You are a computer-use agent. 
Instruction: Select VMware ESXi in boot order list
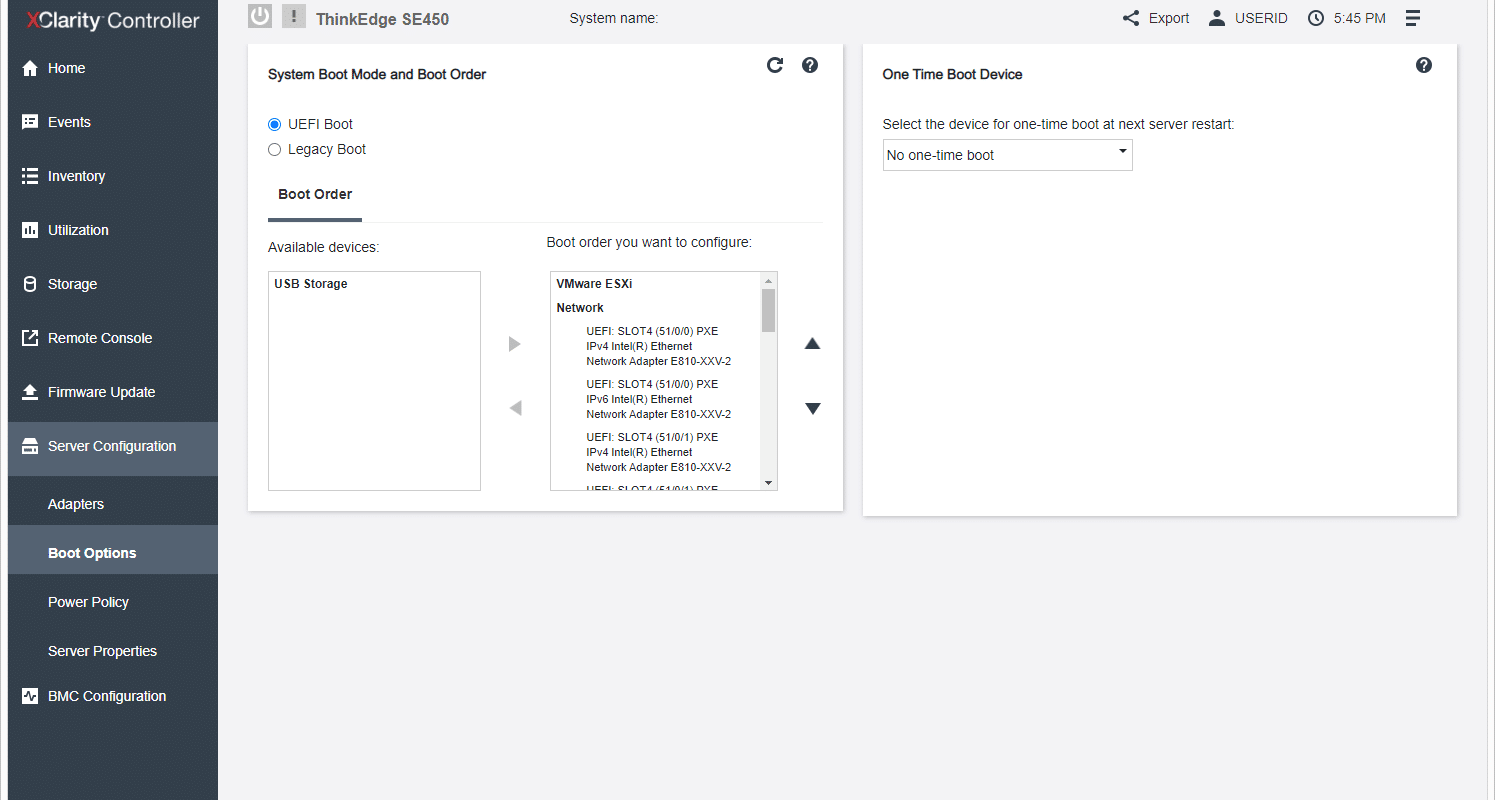click(x=594, y=284)
